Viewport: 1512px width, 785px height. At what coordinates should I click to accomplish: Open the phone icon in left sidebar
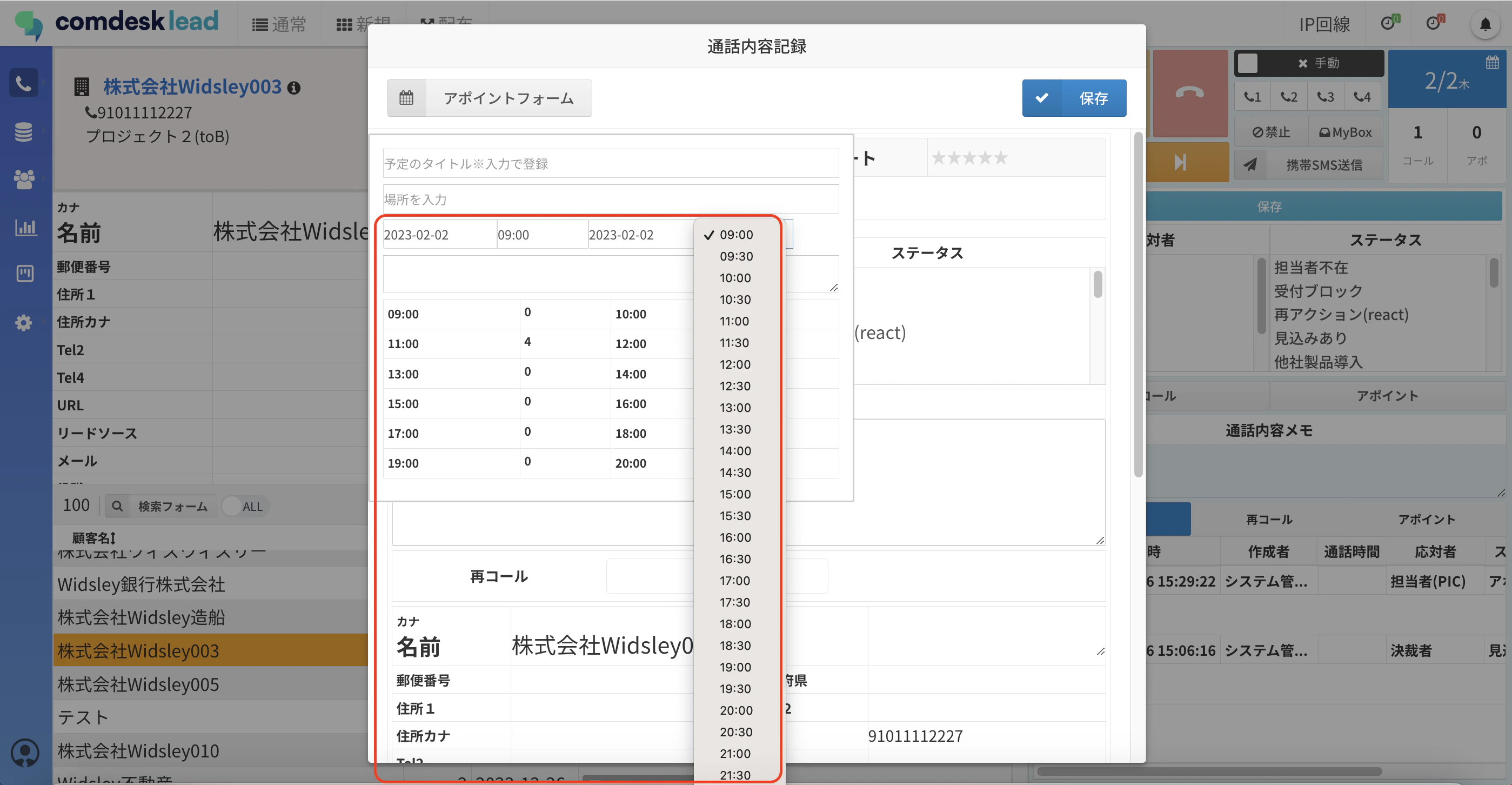23,83
